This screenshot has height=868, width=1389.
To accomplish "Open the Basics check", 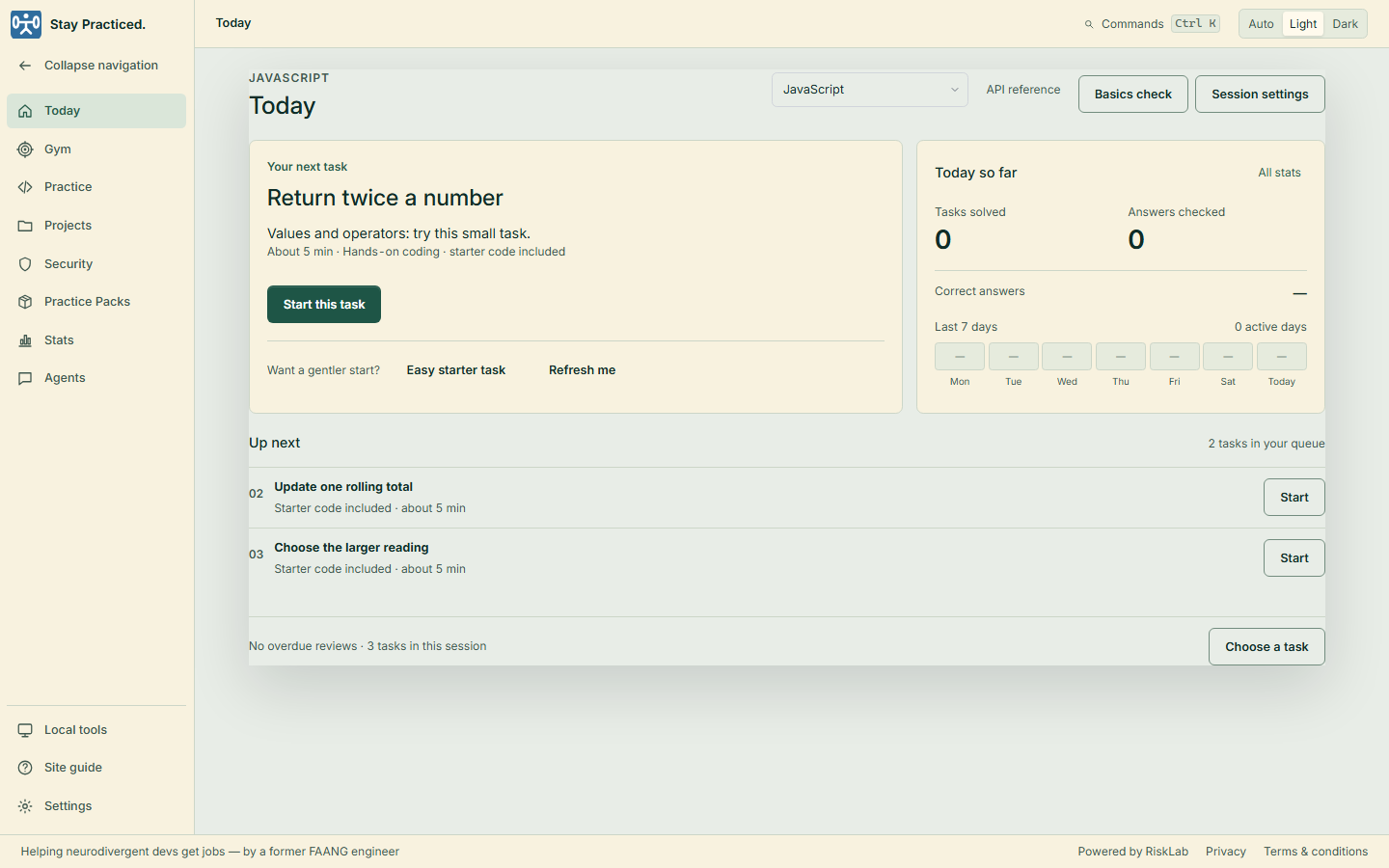I will pos(1133,95).
